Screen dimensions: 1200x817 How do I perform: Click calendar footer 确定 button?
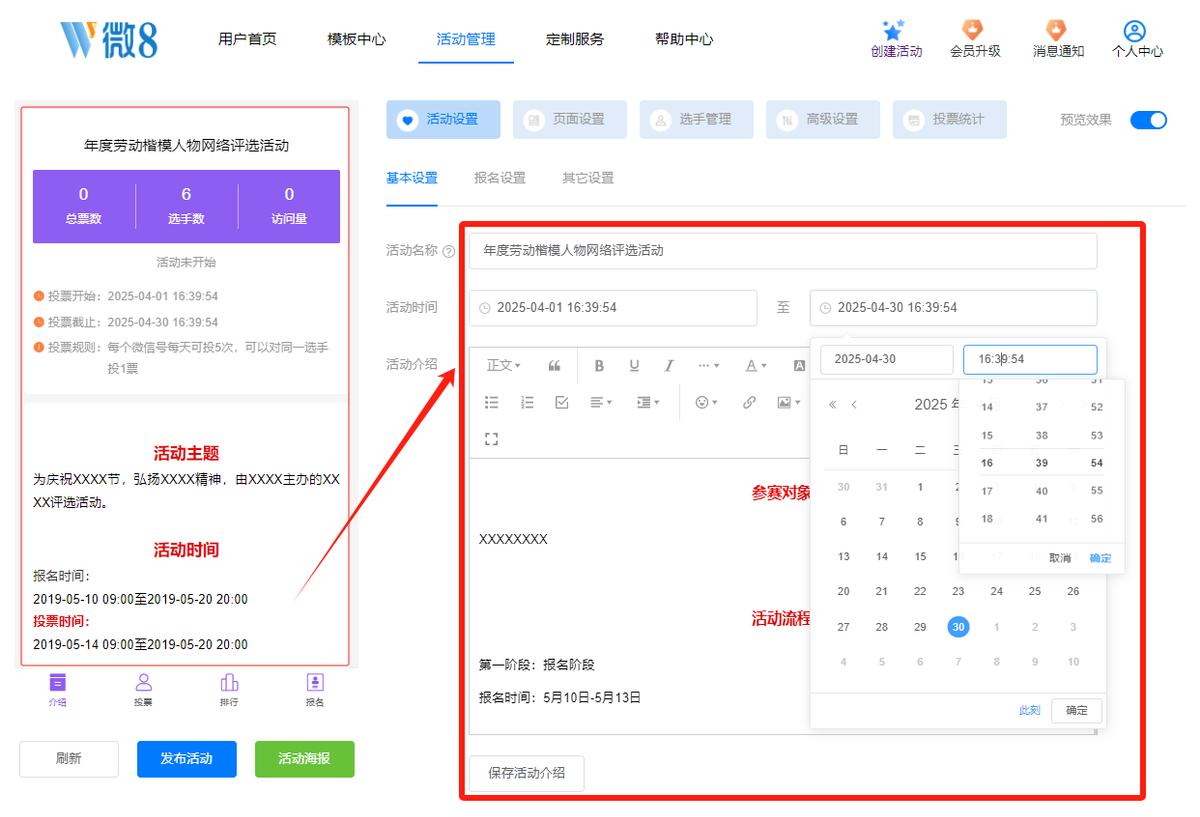(x=1077, y=710)
